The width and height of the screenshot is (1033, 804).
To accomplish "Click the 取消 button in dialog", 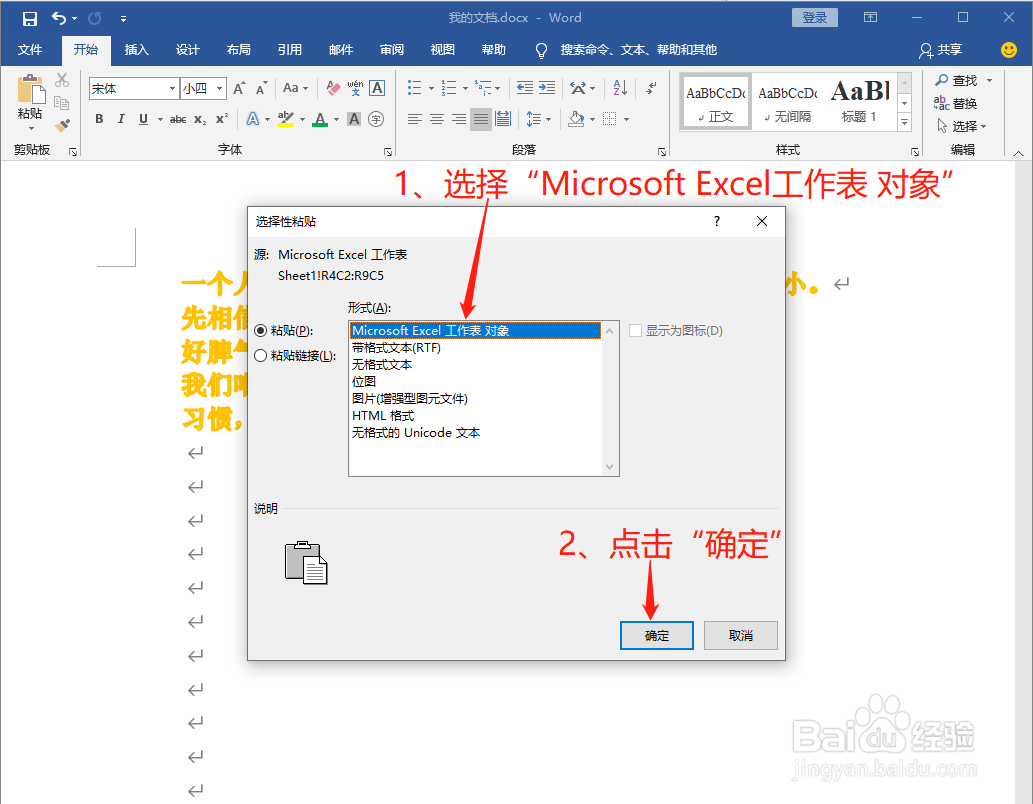I will click(x=741, y=635).
